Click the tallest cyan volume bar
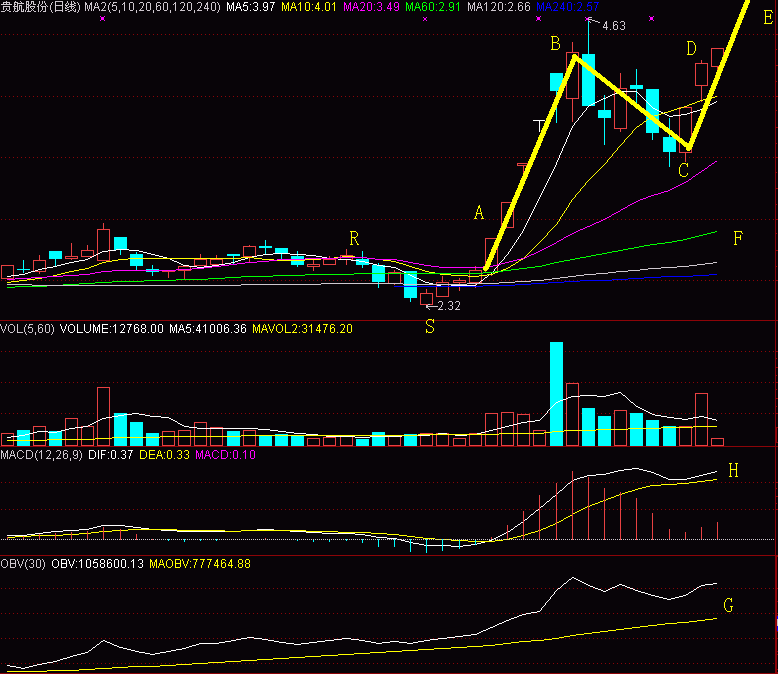This screenshot has width=778, height=674. tap(556, 394)
